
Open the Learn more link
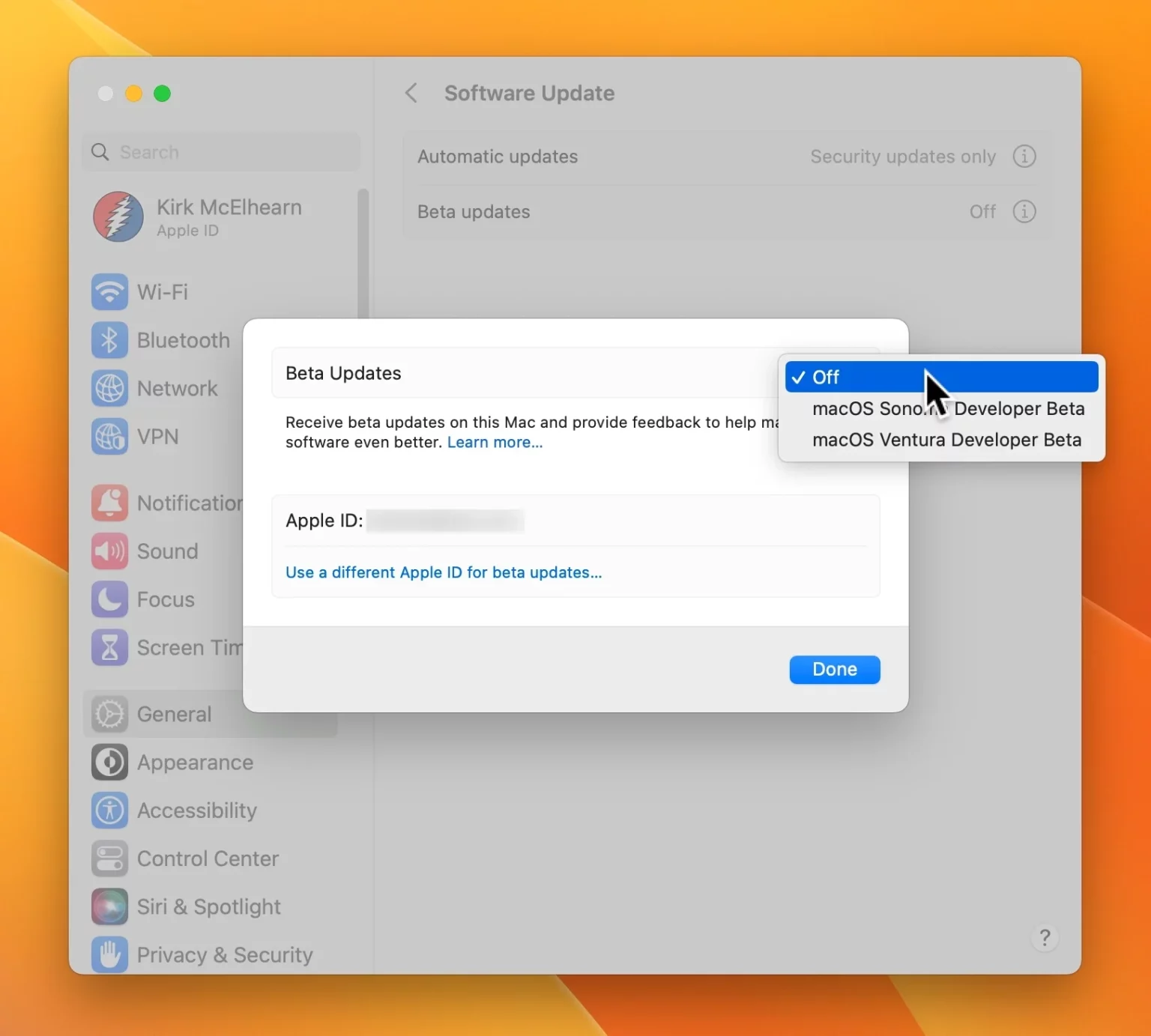tap(495, 443)
